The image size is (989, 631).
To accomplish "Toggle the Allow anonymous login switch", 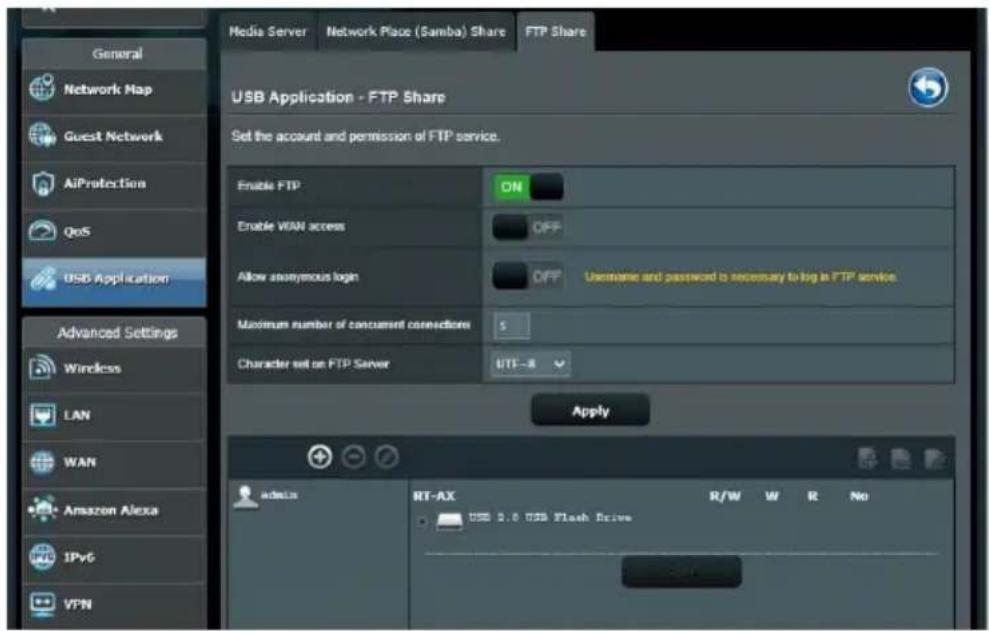I will point(528,276).
